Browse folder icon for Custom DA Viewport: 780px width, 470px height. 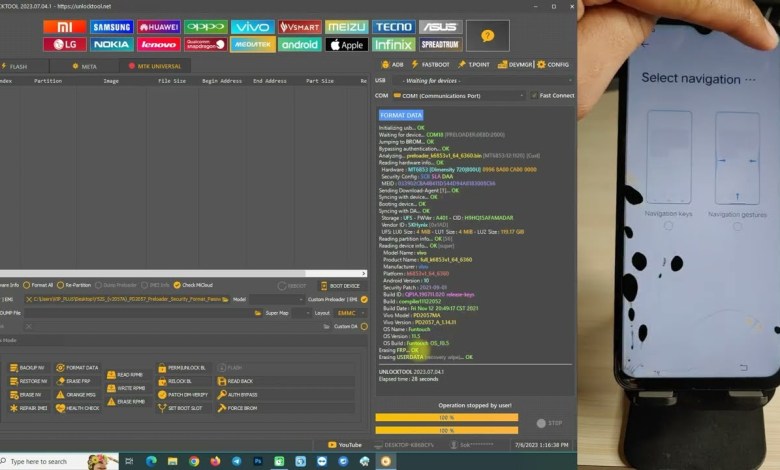326,327
